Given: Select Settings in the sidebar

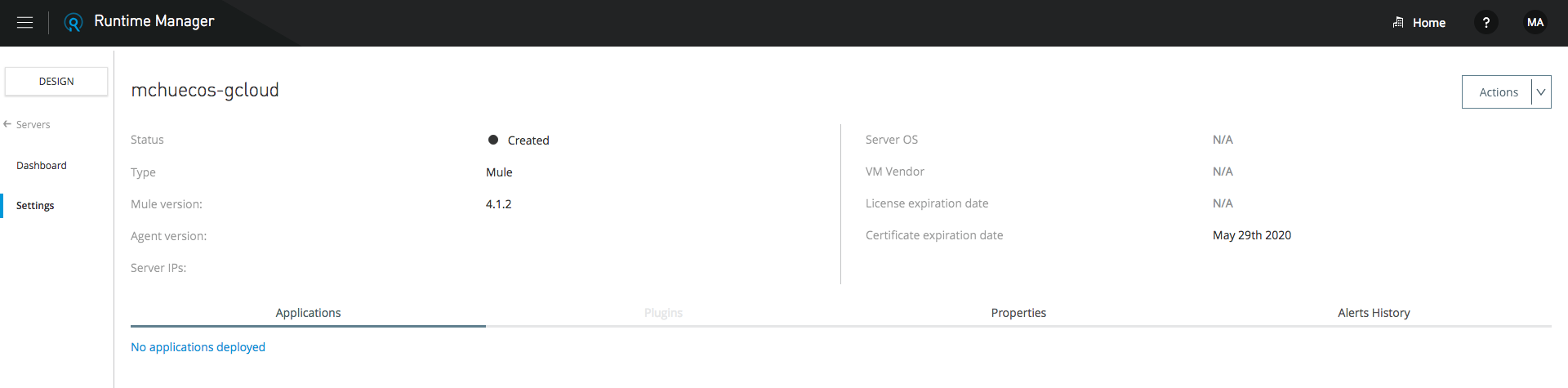Looking at the screenshot, I should [35, 206].
